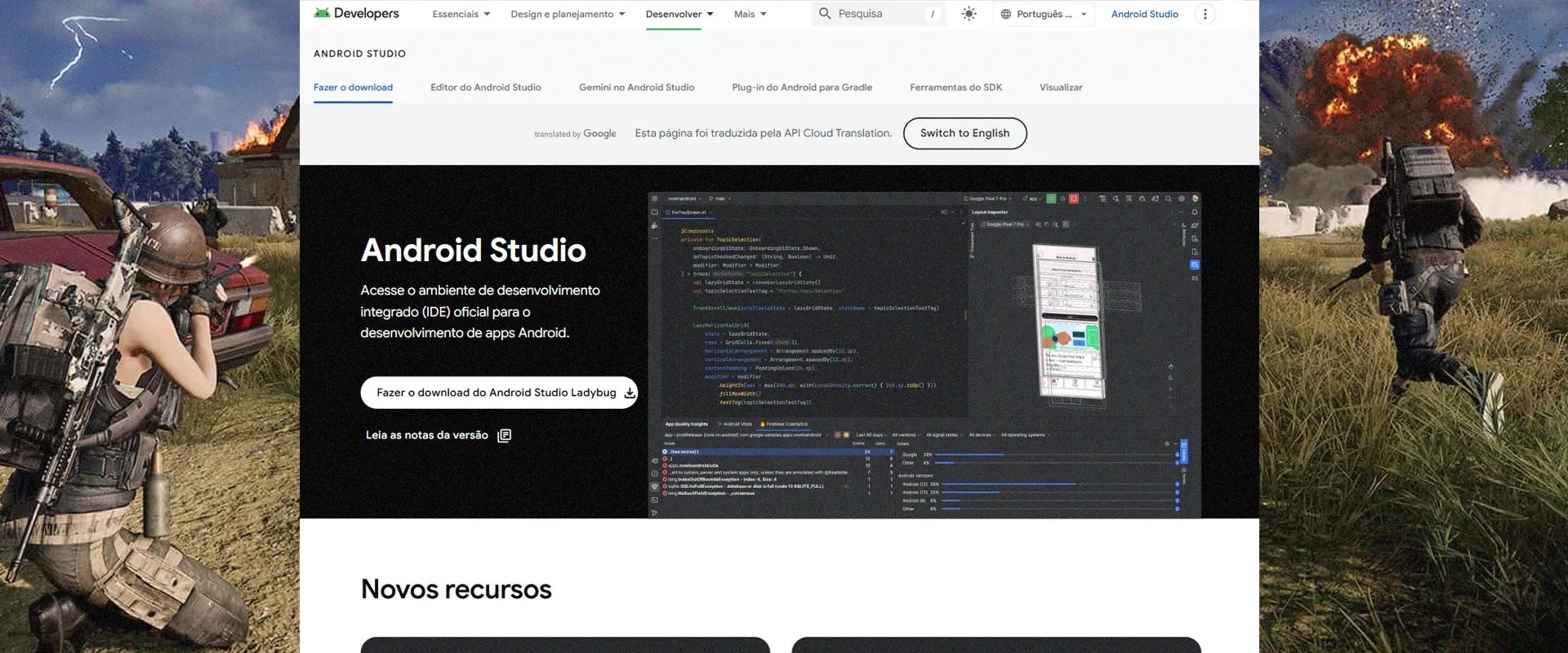The image size is (1568, 653).
Task: Open Ferramentas do SDK tab
Action: pos(955,87)
